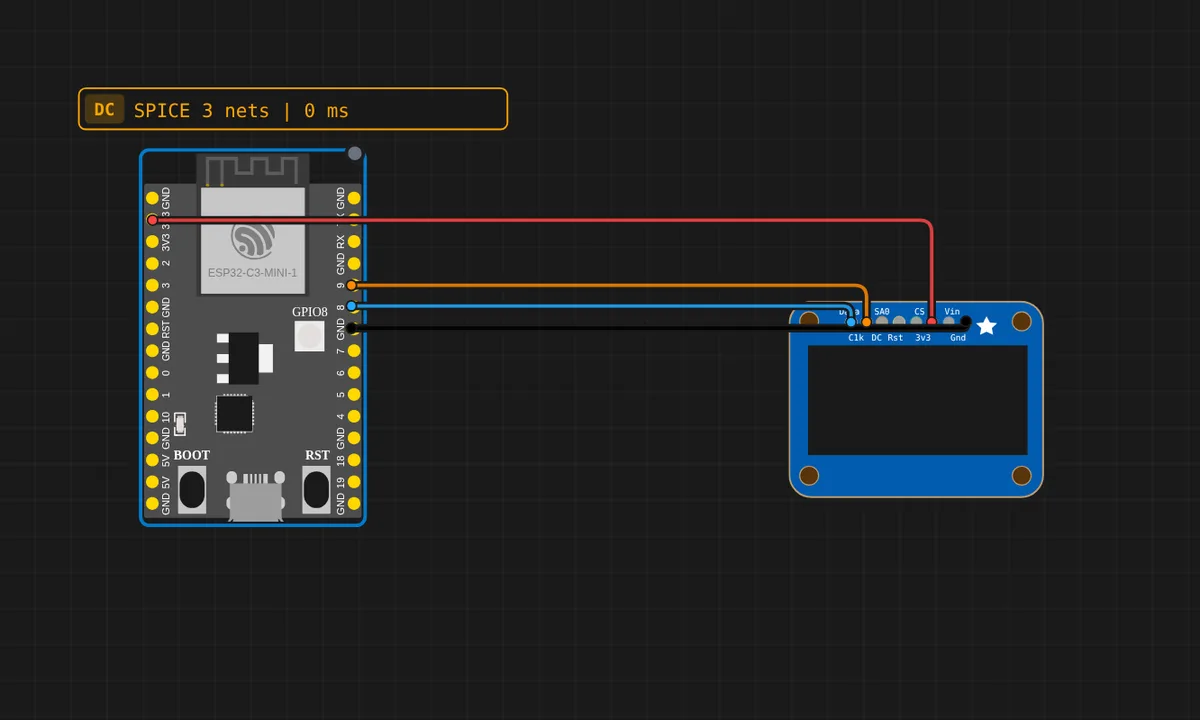Click the square black QFN chip on the board
This screenshot has width=1200, height=720.
pyautogui.click(x=234, y=414)
